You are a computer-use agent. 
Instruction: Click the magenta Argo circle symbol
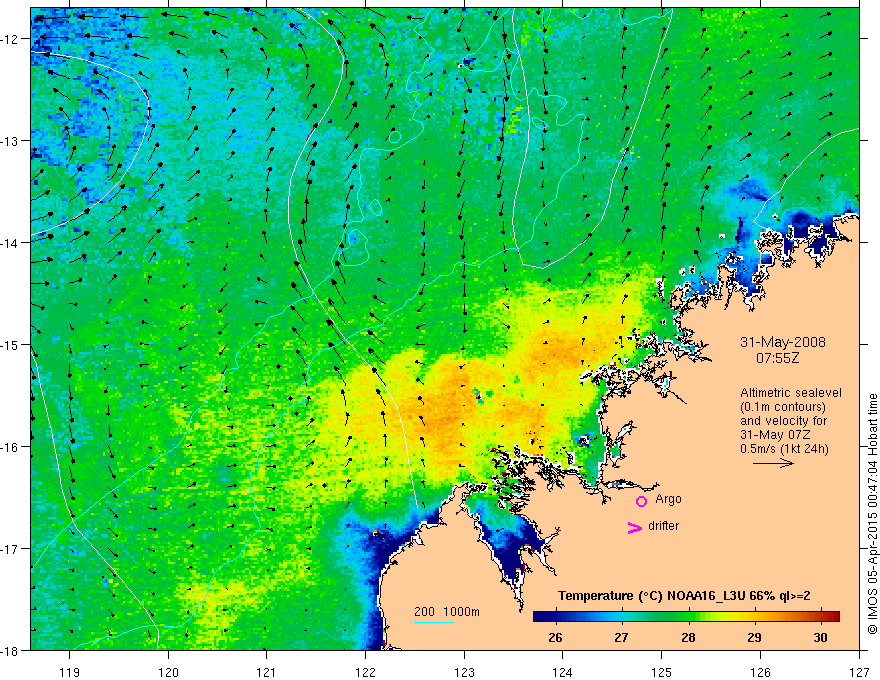[x=641, y=501]
